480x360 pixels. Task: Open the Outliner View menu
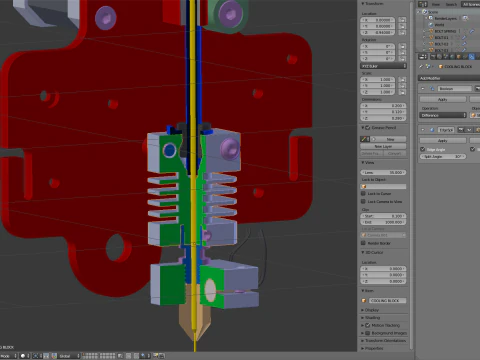pyautogui.click(x=436, y=4)
